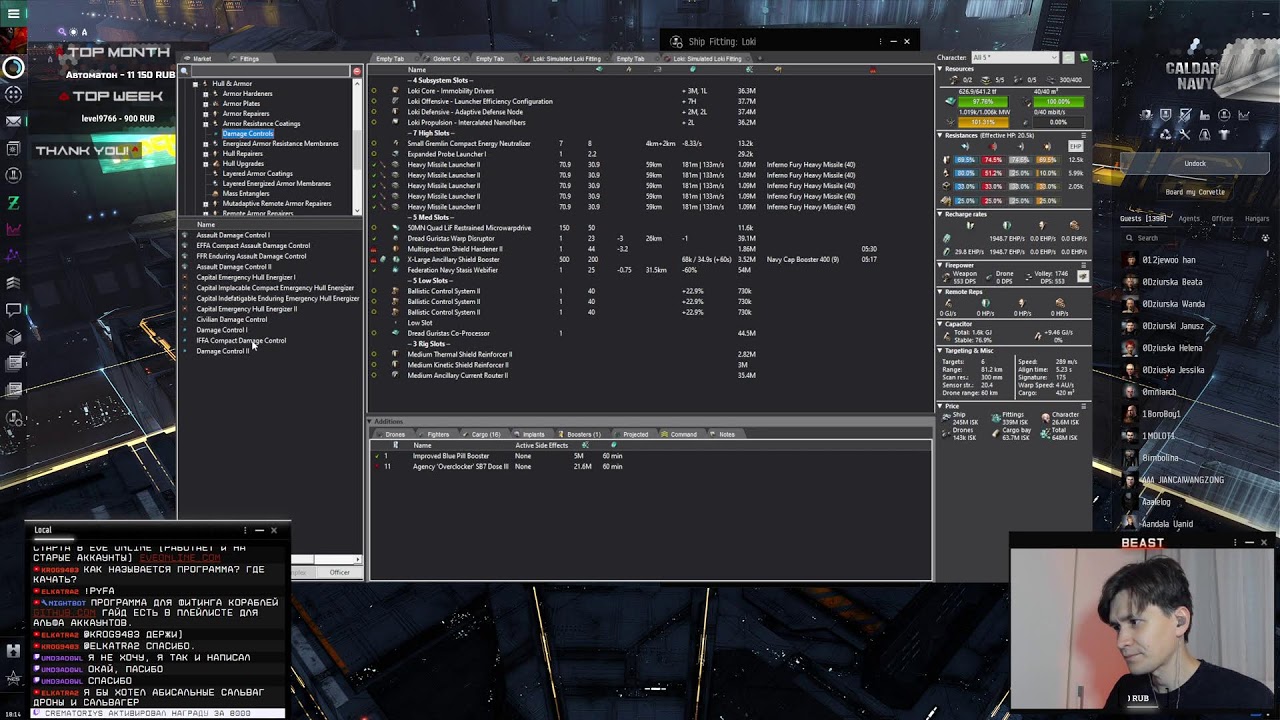Collapse the Additions panel

pyautogui.click(x=371, y=422)
